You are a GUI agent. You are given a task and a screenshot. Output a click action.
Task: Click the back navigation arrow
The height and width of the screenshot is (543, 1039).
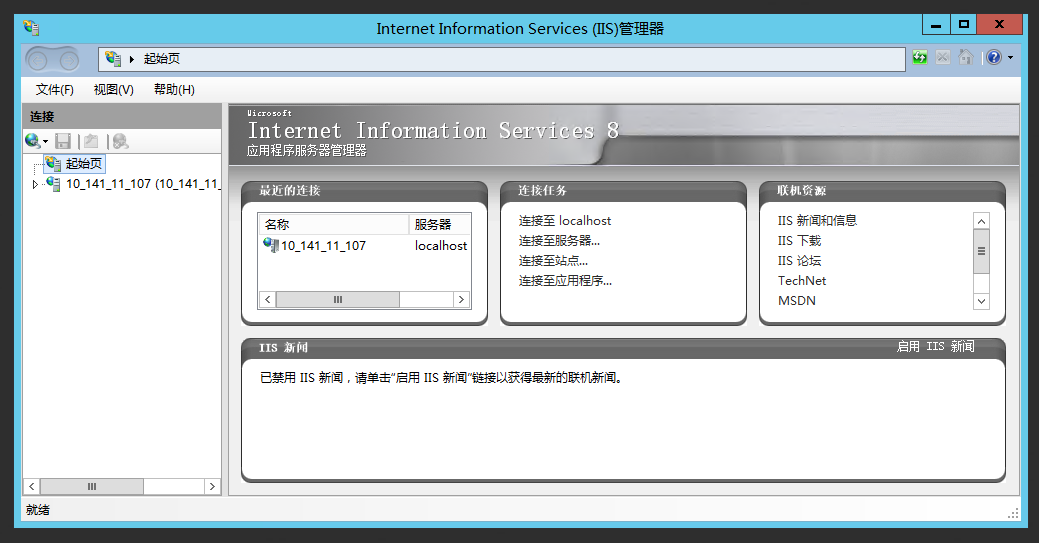(x=39, y=60)
